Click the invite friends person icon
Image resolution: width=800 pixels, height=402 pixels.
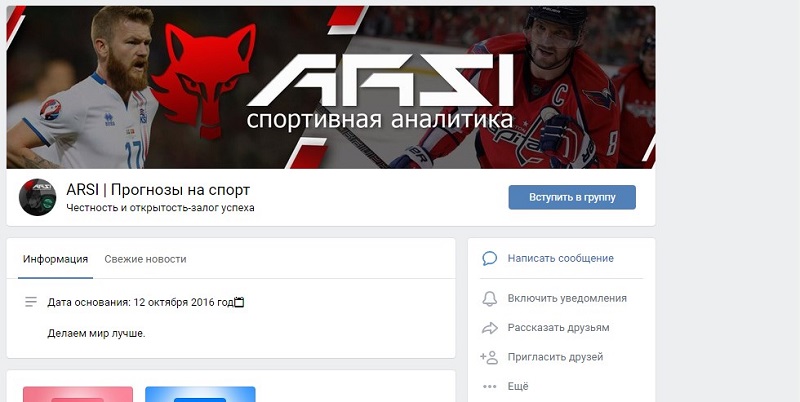[x=489, y=357]
